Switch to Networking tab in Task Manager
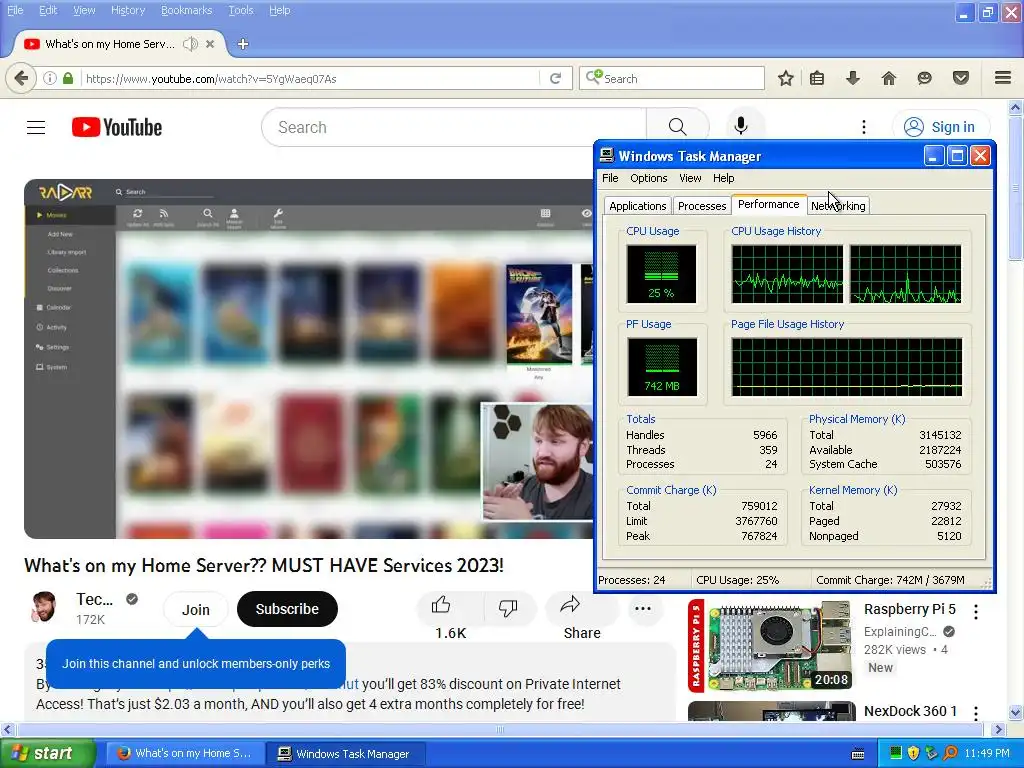 [x=838, y=206]
